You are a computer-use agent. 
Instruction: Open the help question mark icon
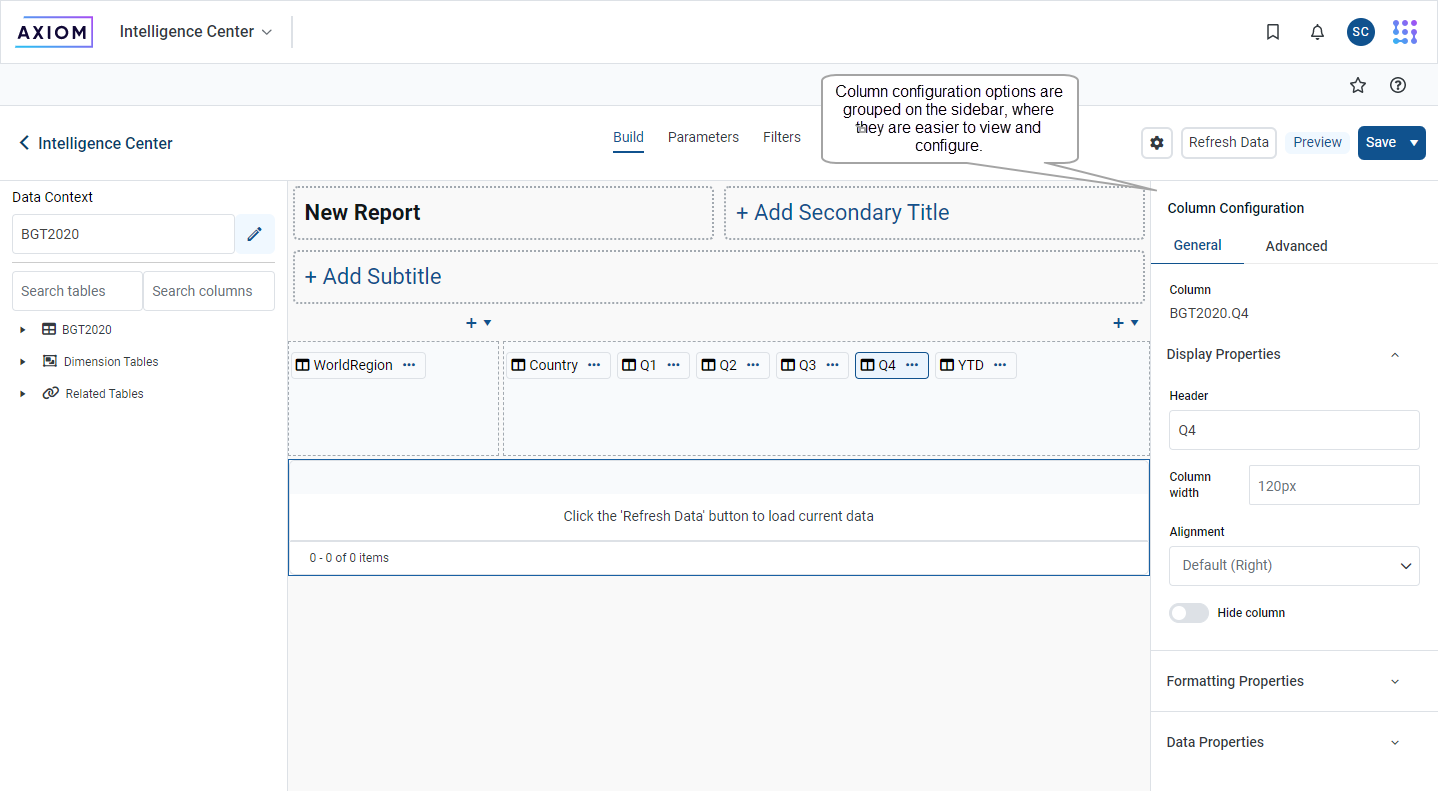tap(1398, 85)
